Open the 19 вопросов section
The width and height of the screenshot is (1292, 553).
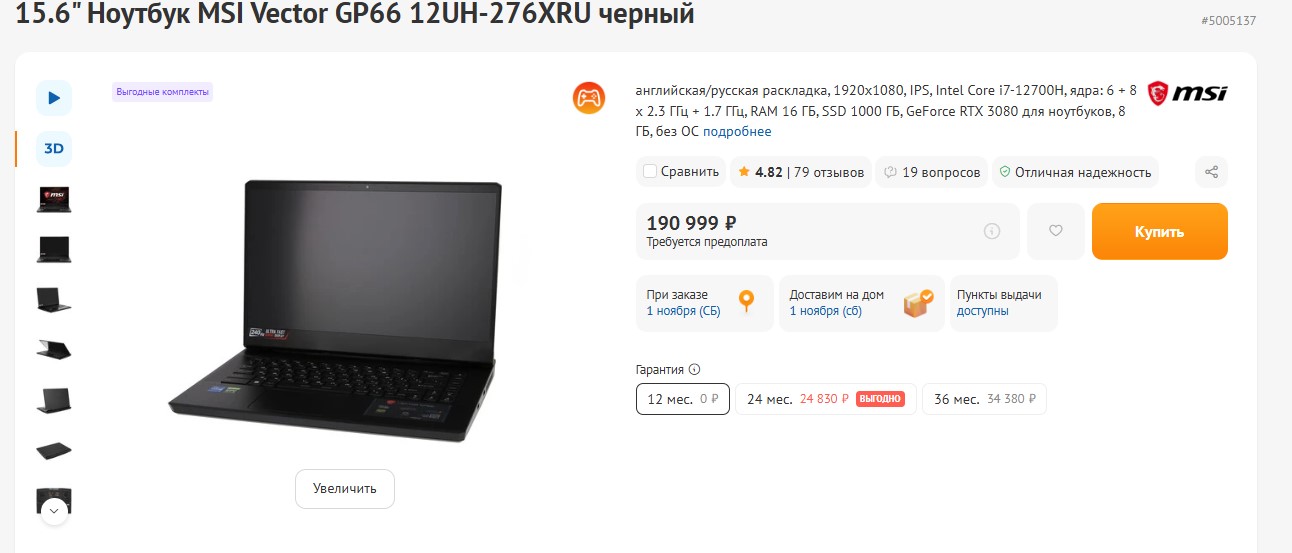tap(932, 172)
